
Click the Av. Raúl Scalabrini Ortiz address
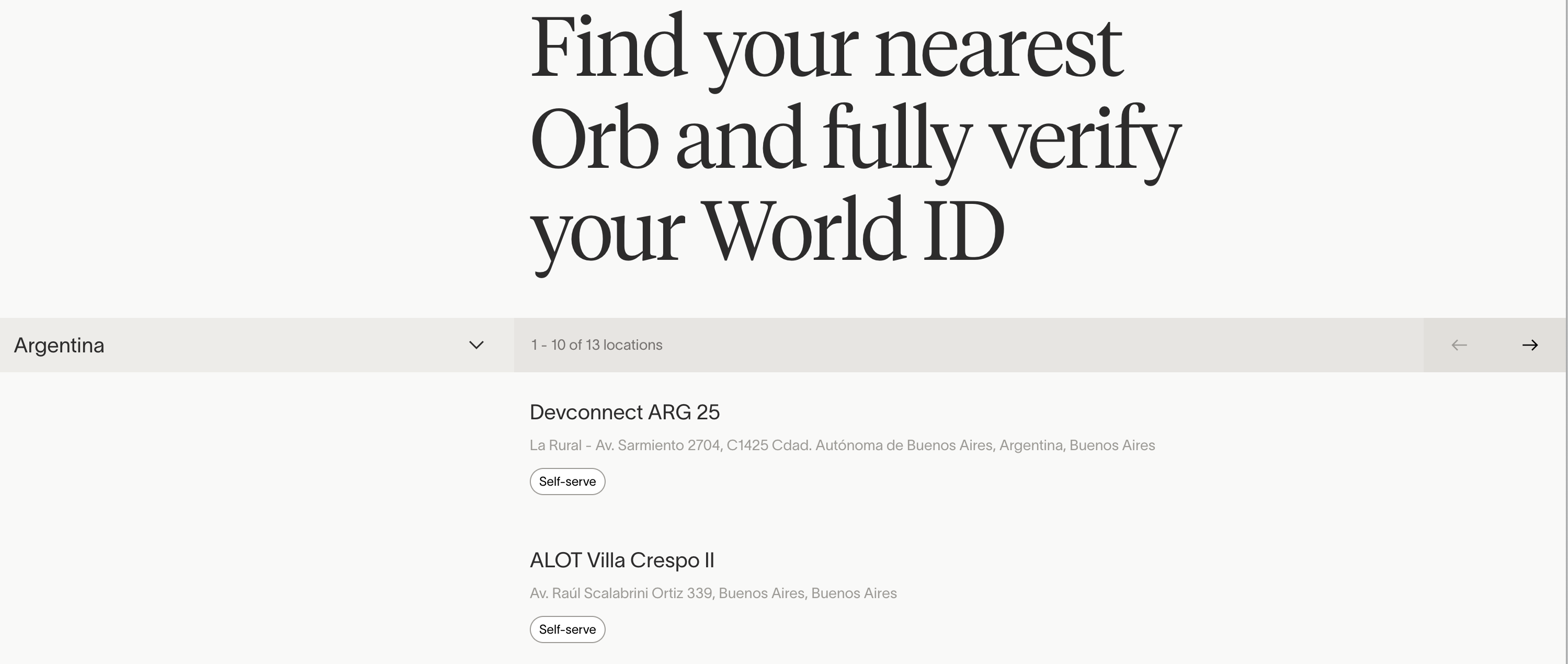pyautogui.click(x=713, y=593)
